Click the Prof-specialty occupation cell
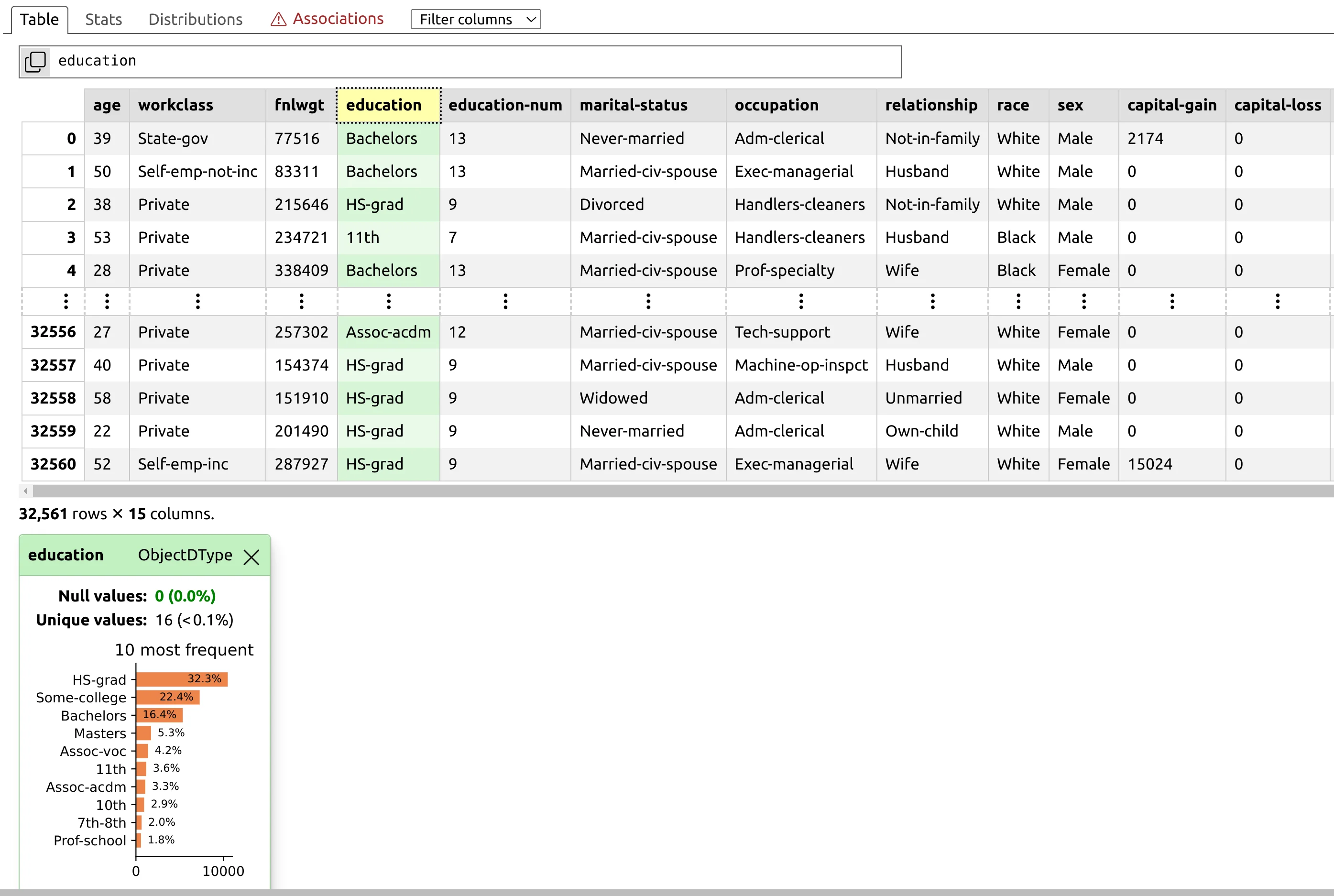The width and height of the screenshot is (1334, 896). pyautogui.click(x=801, y=271)
